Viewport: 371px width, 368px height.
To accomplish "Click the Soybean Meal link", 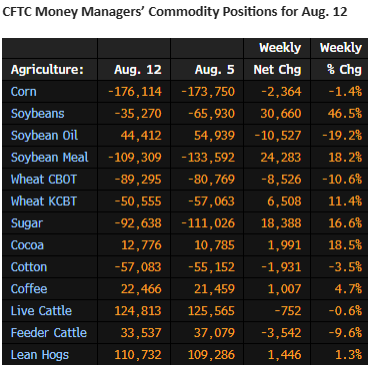I will coord(49,157).
